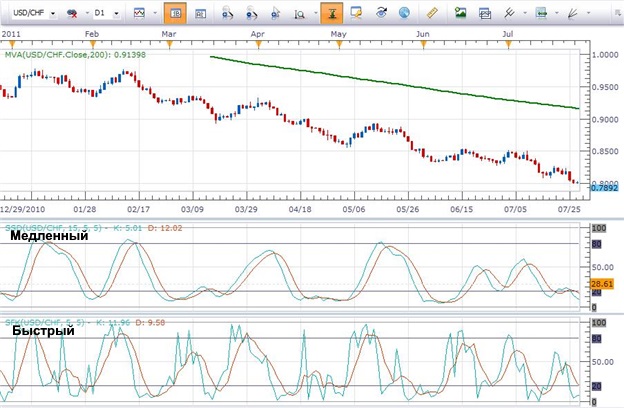Click the chart line type icon
Image resolution: width=624 pixels, height=408 pixels.
139,13
